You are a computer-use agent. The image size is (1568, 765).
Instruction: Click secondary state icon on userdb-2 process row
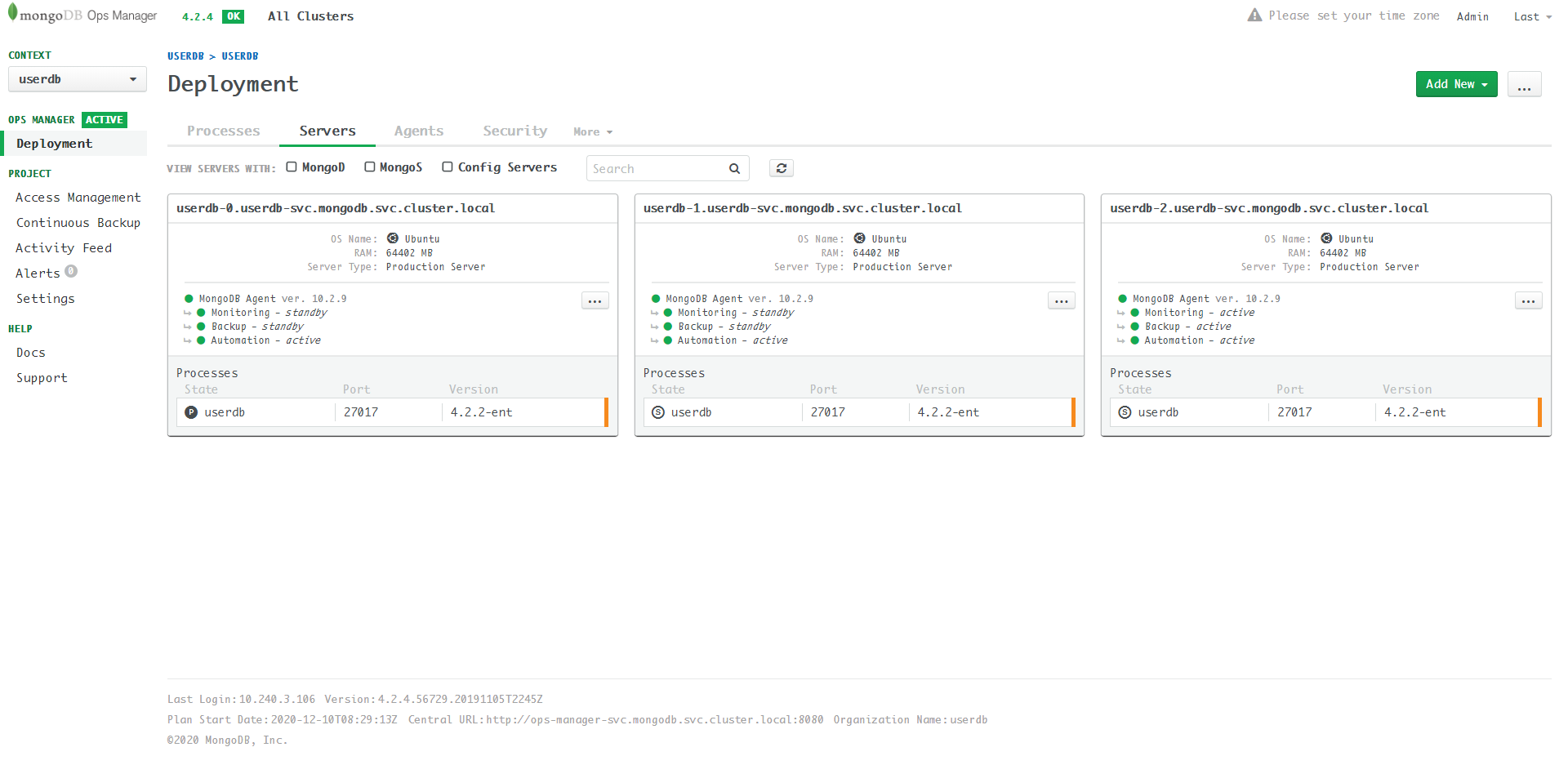[x=1125, y=412]
